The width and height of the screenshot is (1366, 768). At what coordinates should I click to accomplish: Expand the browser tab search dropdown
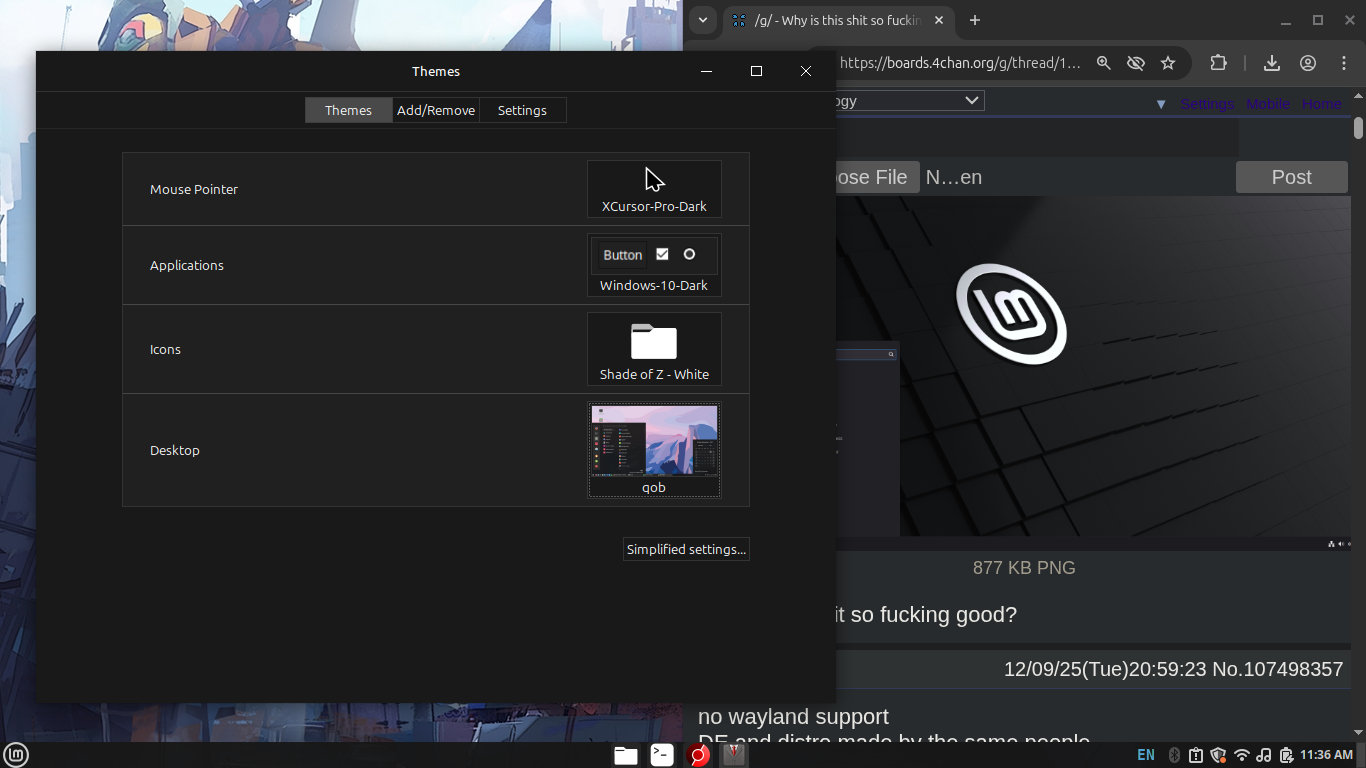tap(703, 20)
